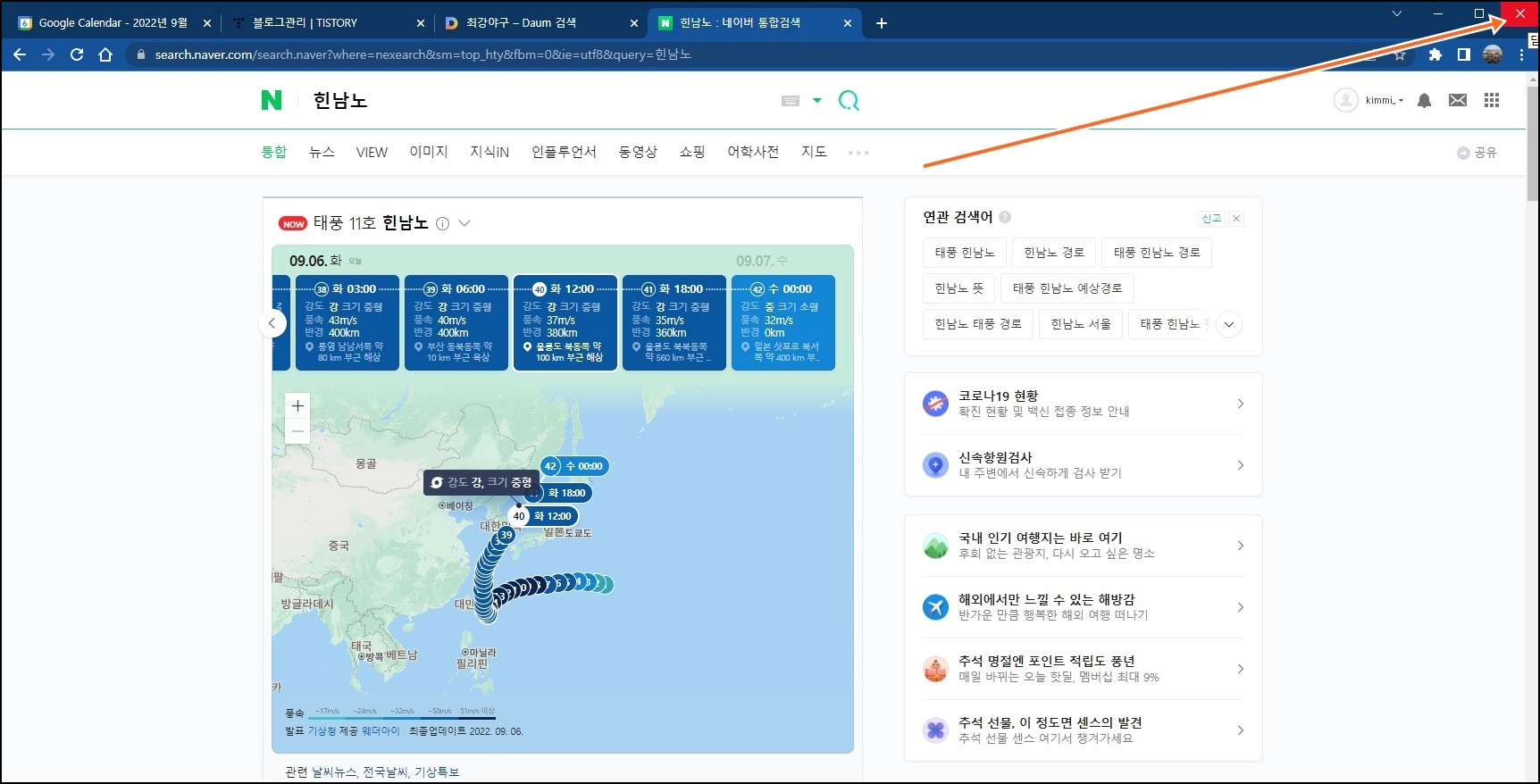1540x784 pixels.
Task: Bookmark this page with the star icon
Action: tap(1400, 55)
